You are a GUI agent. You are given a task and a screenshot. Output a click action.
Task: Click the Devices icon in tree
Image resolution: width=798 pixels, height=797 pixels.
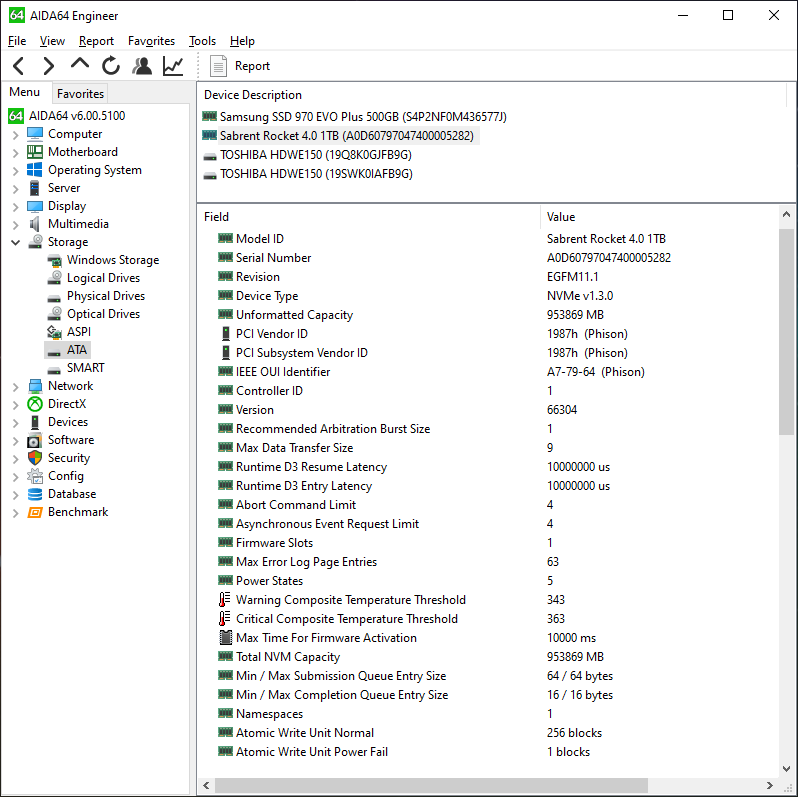(35, 422)
